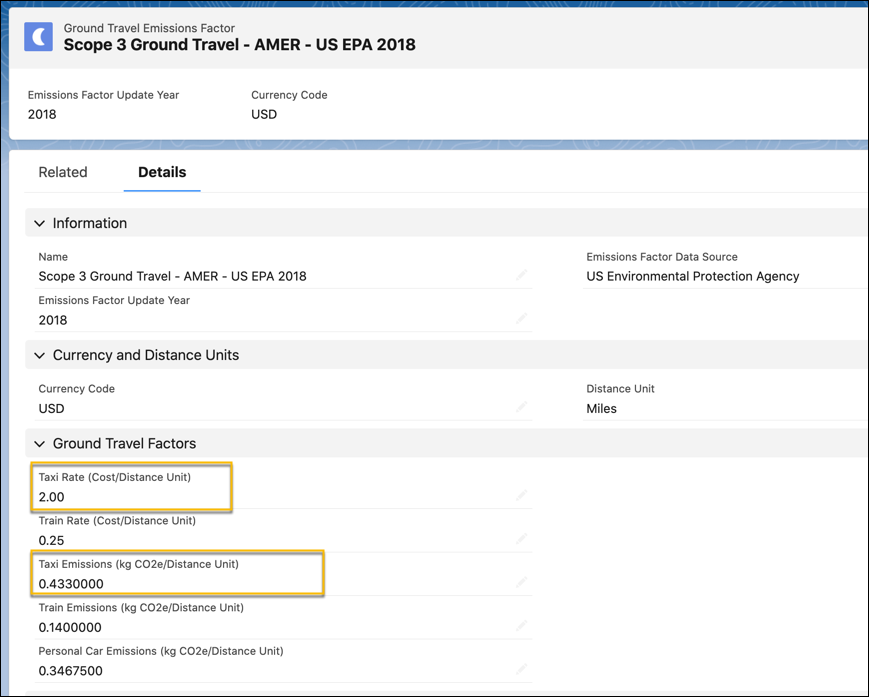Edit Currency Code using its pencil icon
869x697 pixels.
tap(522, 407)
